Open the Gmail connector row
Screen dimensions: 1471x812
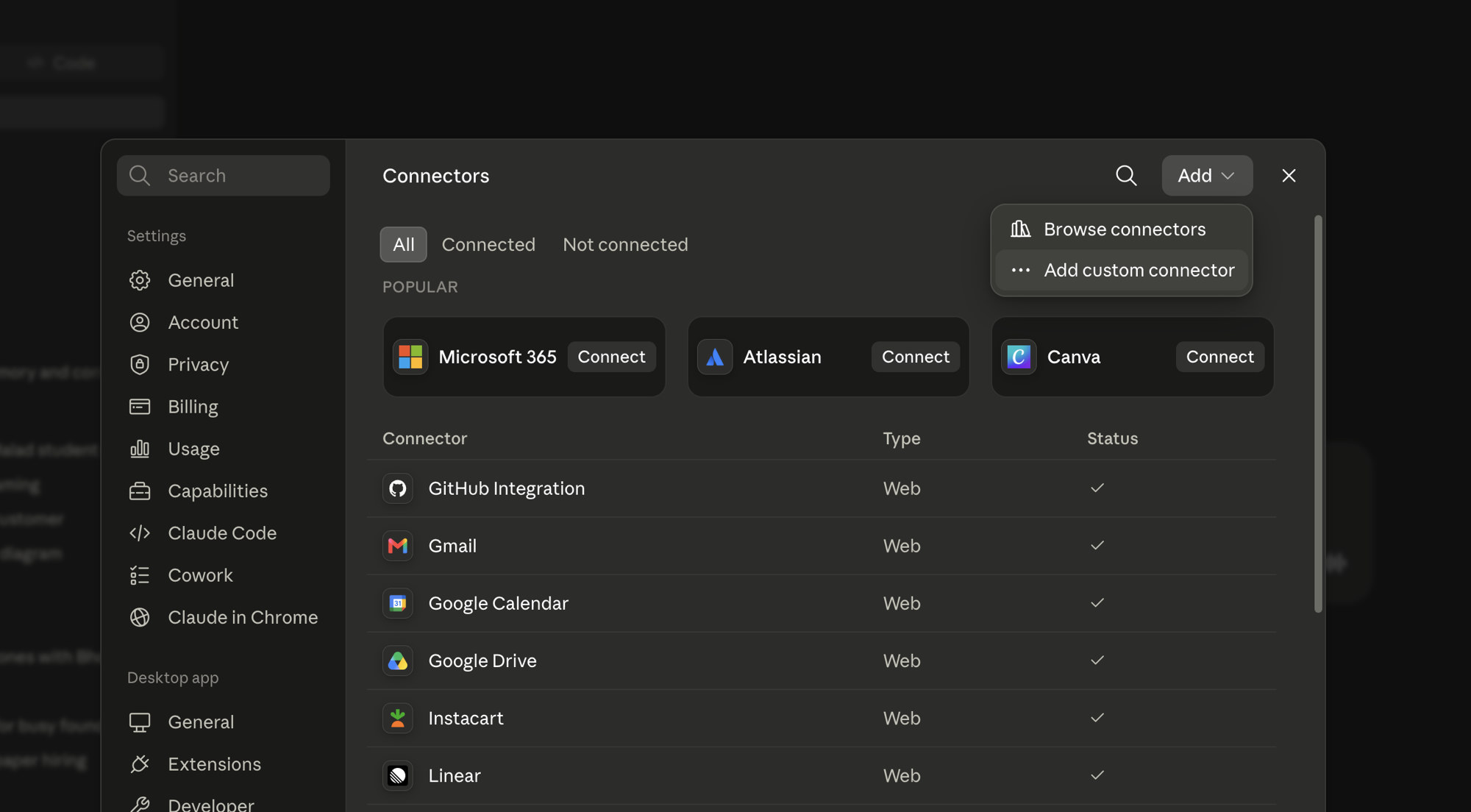(822, 546)
